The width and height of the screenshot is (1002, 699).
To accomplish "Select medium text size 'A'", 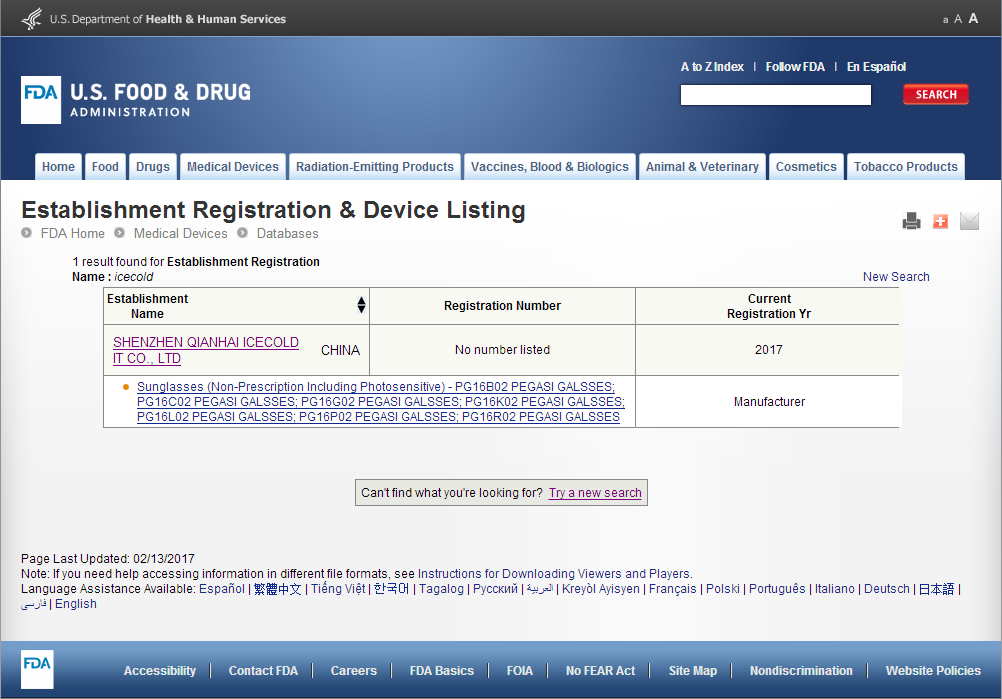I will (x=958, y=19).
